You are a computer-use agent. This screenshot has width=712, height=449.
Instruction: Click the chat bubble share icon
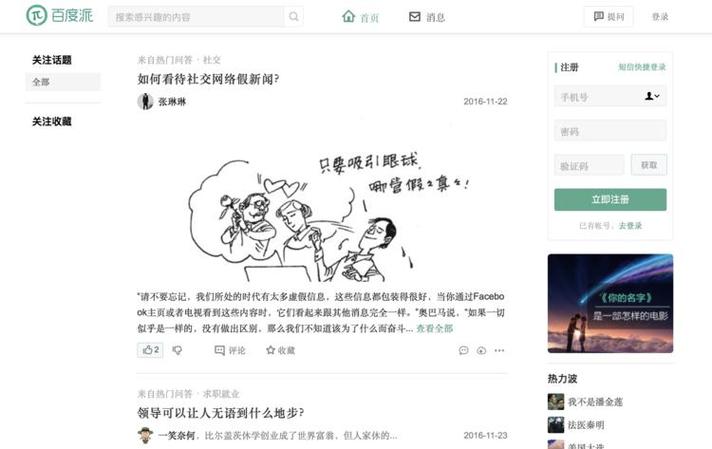(x=463, y=350)
